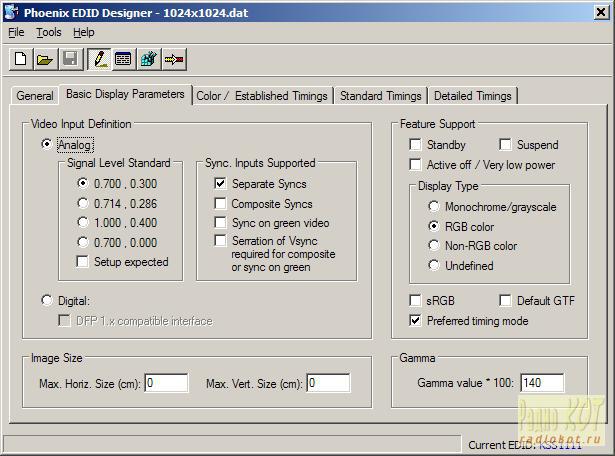The height and width of the screenshot is (456, 615).
Task: Switch to the Standard Timings tab
Action: pyautogui.click(x=380, y=96)
